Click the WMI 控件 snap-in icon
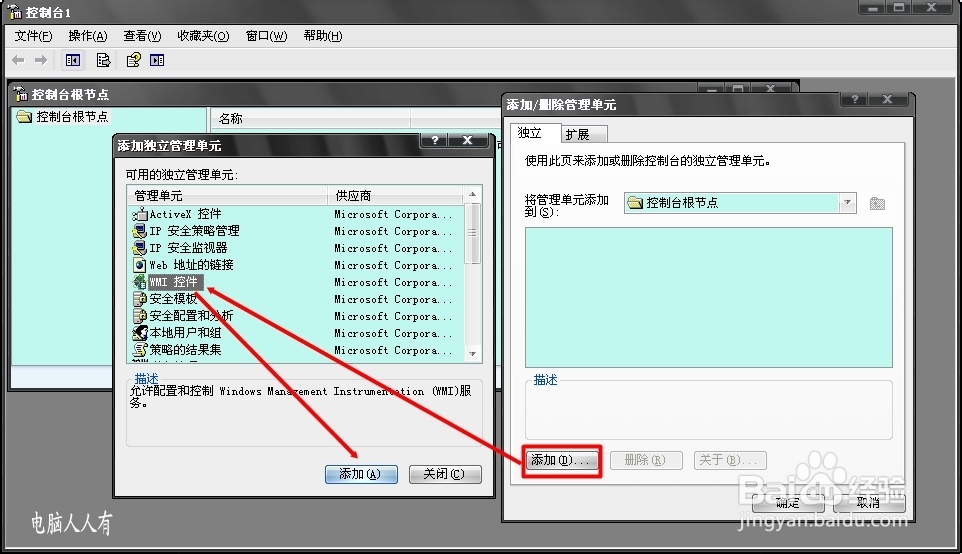 click(140, 282)
